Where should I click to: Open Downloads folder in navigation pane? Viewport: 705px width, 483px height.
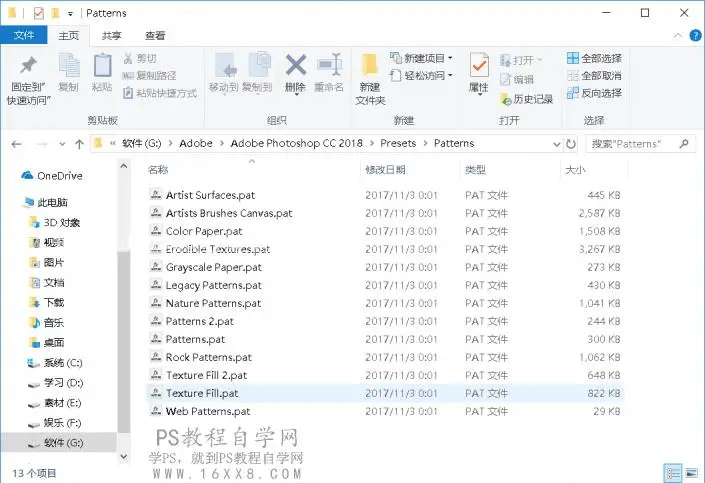pos(47,302)
